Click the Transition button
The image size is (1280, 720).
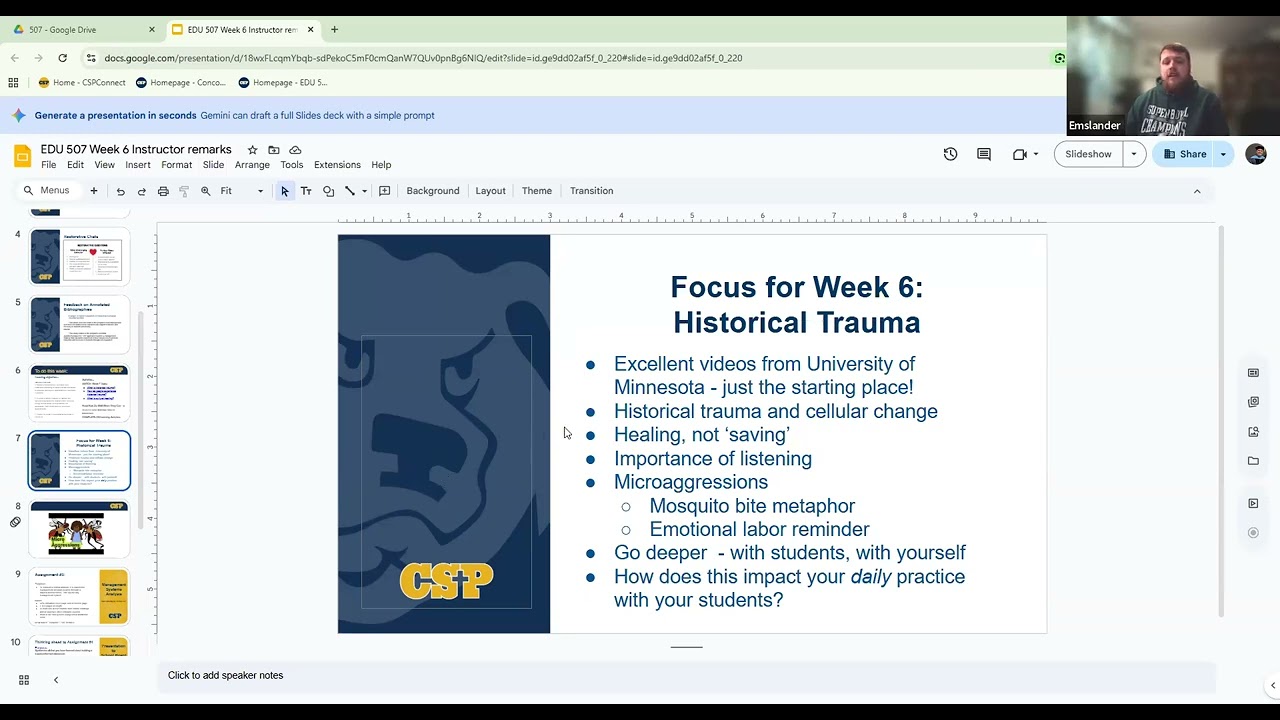[591, 191]
